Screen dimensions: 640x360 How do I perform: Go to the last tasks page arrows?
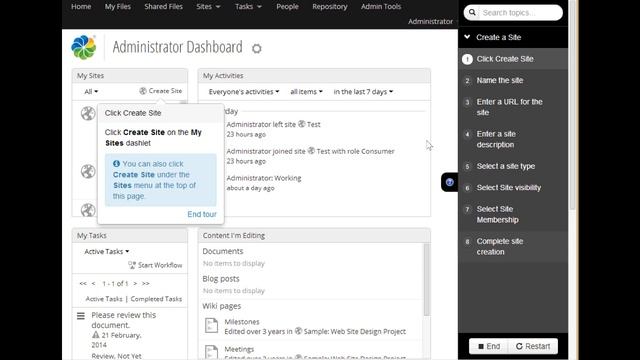[146, 283]
